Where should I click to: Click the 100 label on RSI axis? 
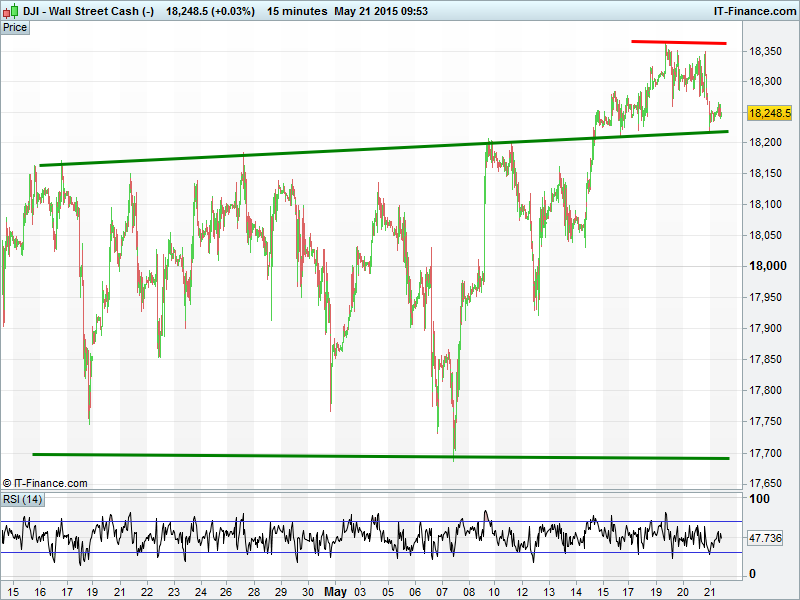click(x=760, y=499)
